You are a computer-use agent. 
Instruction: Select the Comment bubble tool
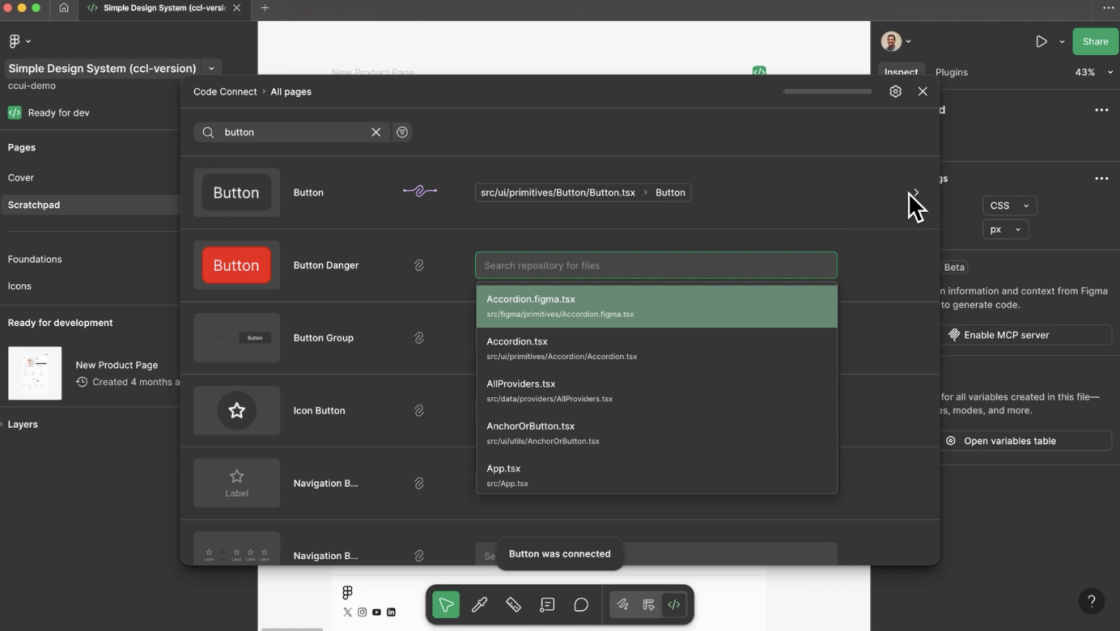[581, 605]
